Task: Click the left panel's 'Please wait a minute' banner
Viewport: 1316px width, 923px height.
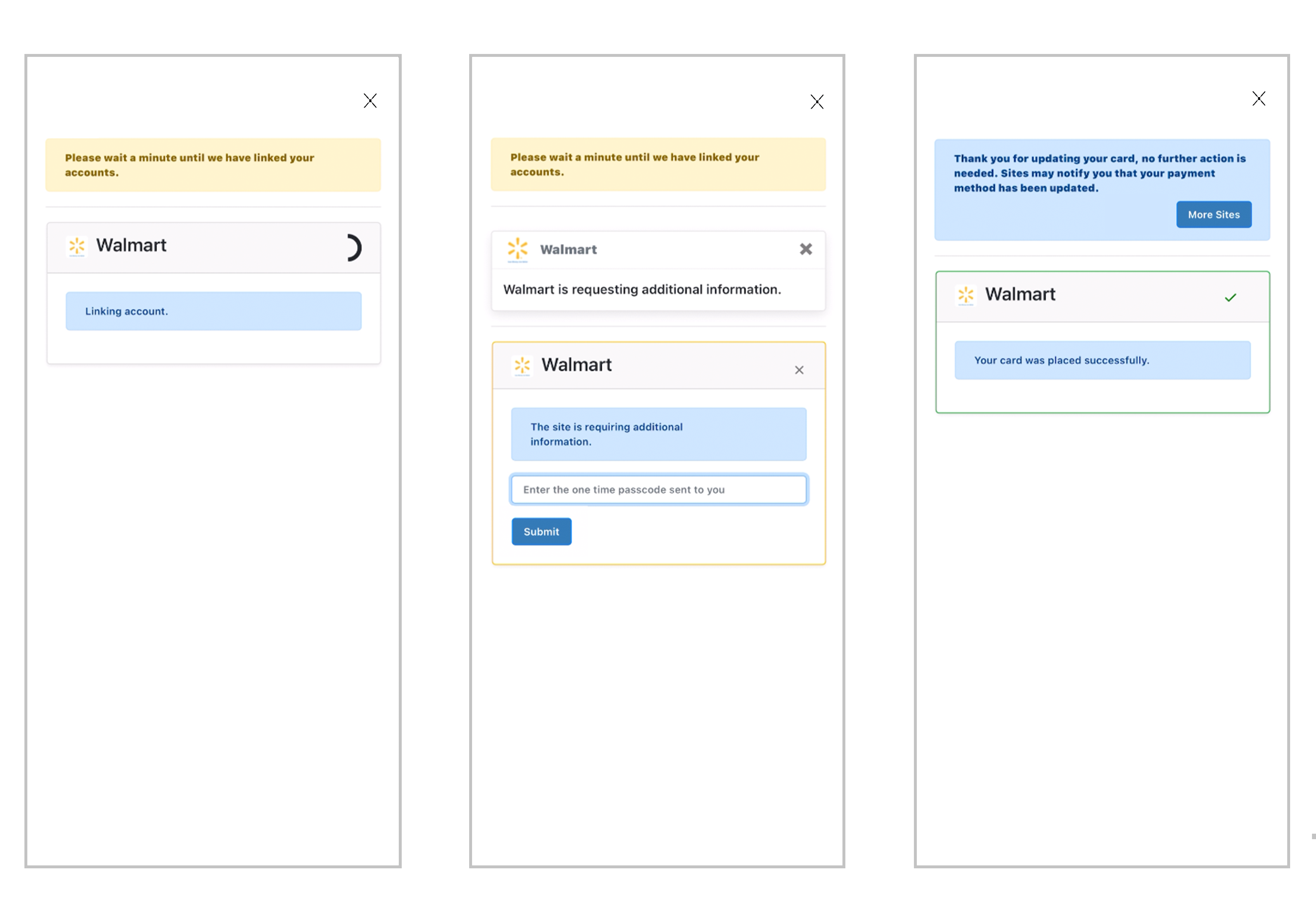Action: click(x=213, y=165)
